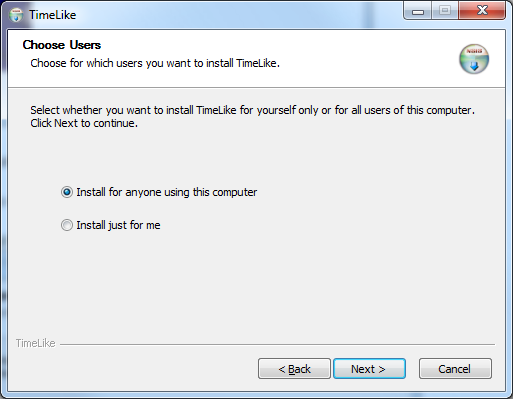
Task: Click the TimeLike icon in title bar
Action: coord(16,15)
